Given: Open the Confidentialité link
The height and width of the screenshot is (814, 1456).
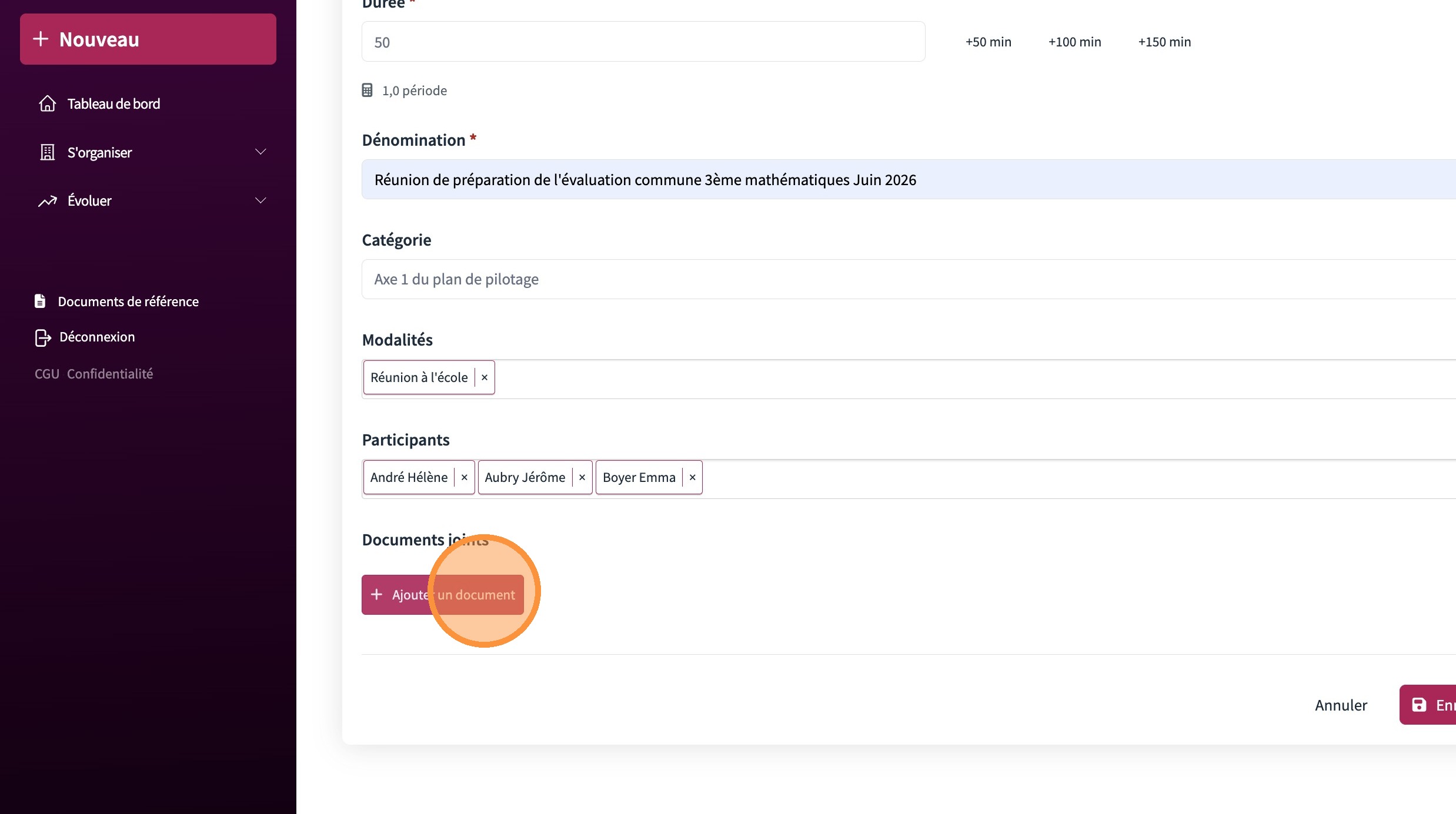Looking at the screenshot, I should pyautogui.click(x=110, y=374).
